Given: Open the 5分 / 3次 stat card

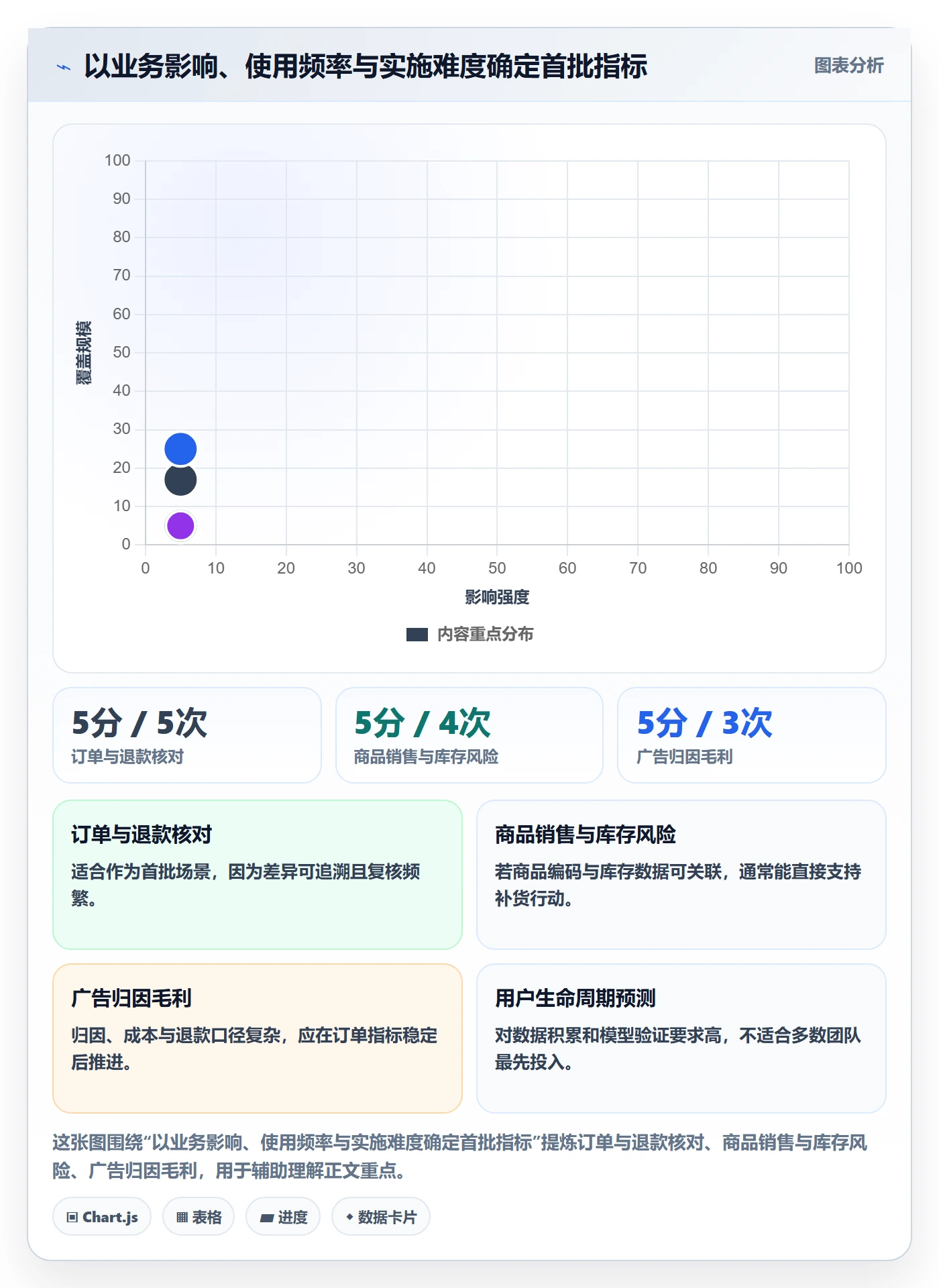Looking at the screenshot, I should point(752,735).
